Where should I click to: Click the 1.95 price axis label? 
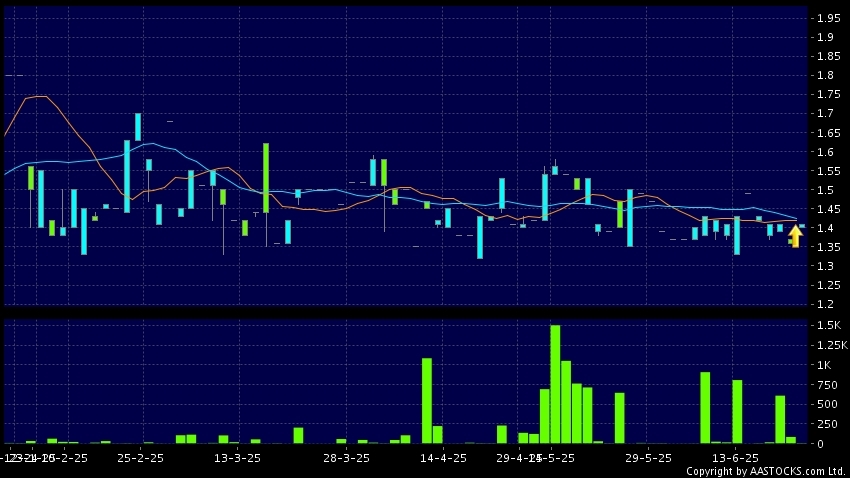(x=828, y=18)
